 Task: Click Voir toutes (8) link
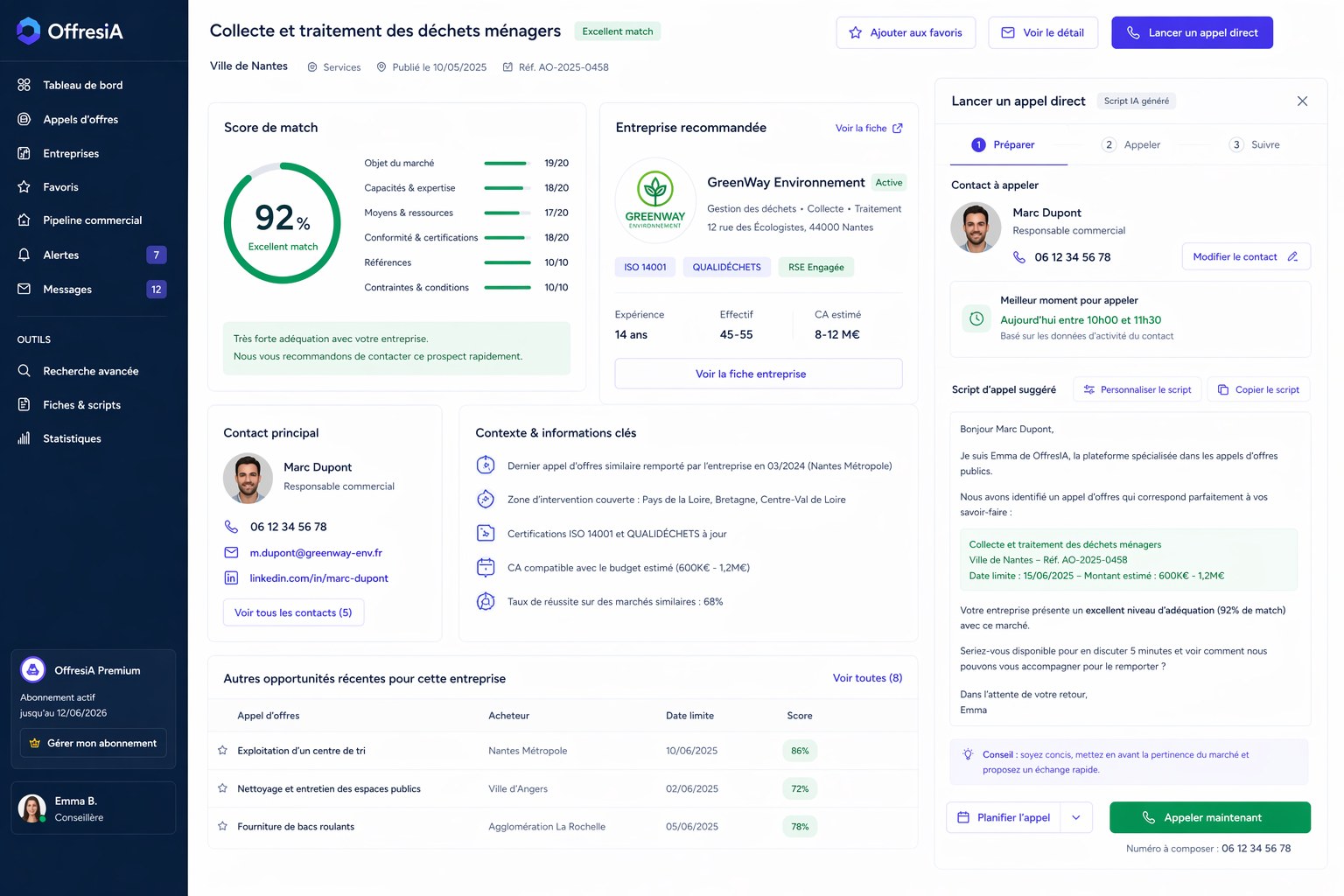click(867, 678)
